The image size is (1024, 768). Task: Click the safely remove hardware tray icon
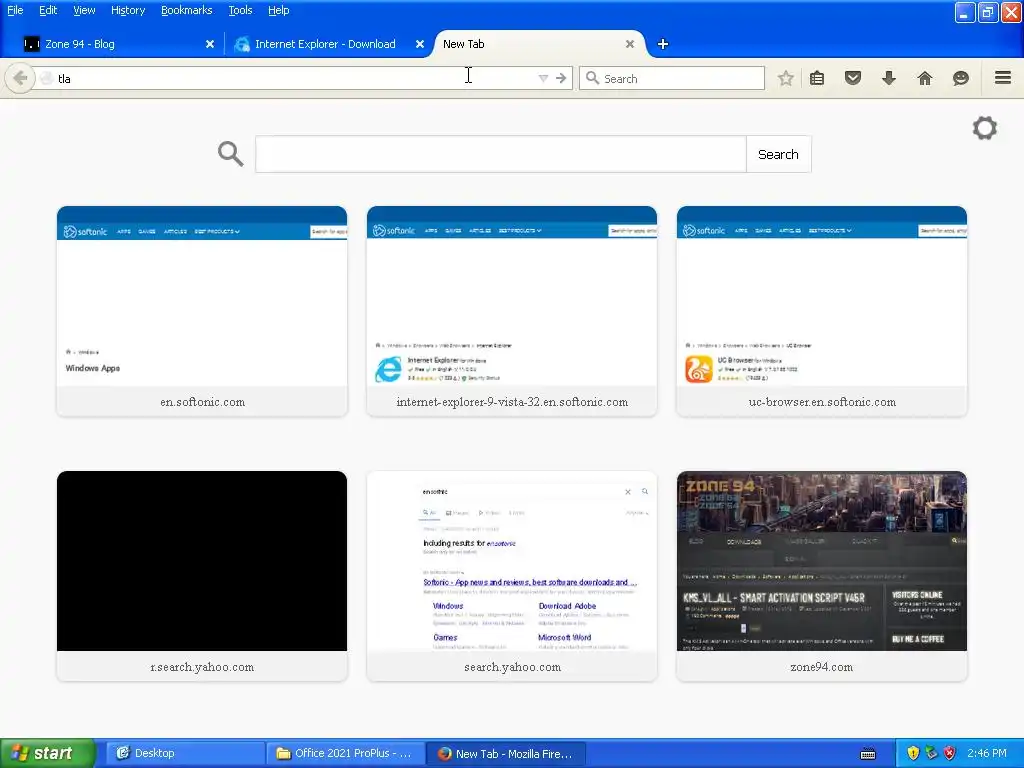coord(931,753)
